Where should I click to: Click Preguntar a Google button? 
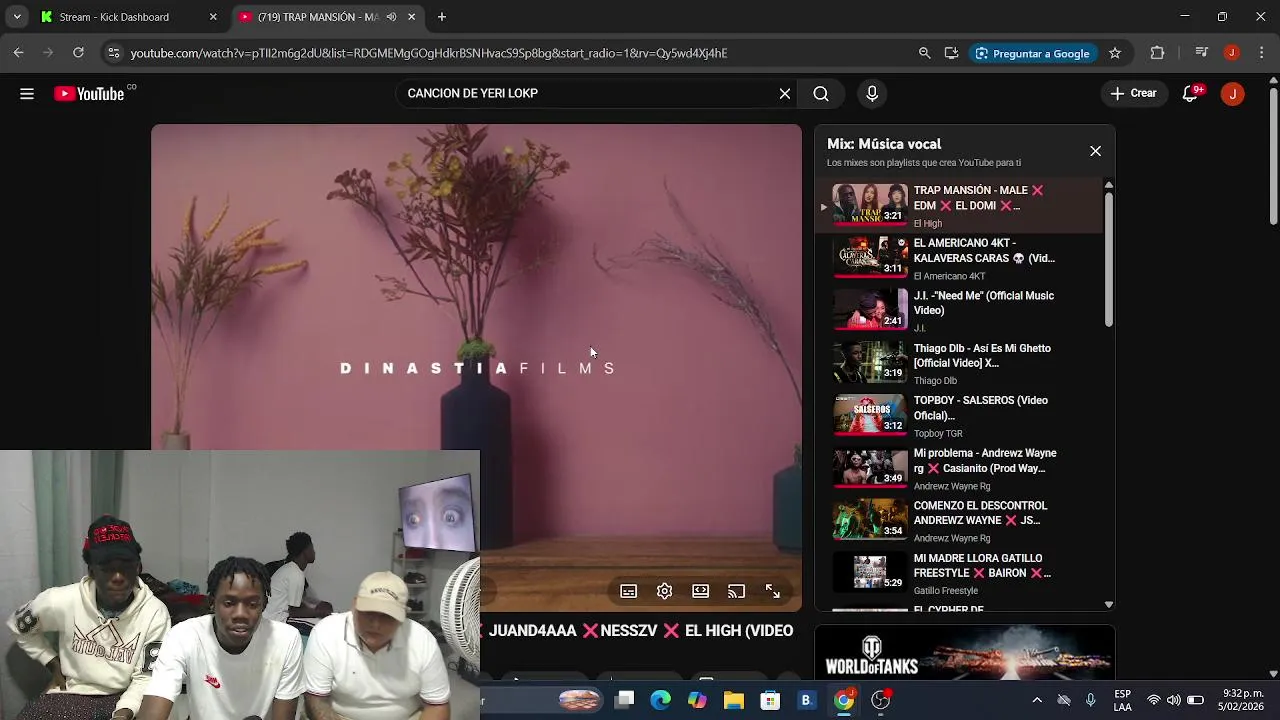[1032, 53]
